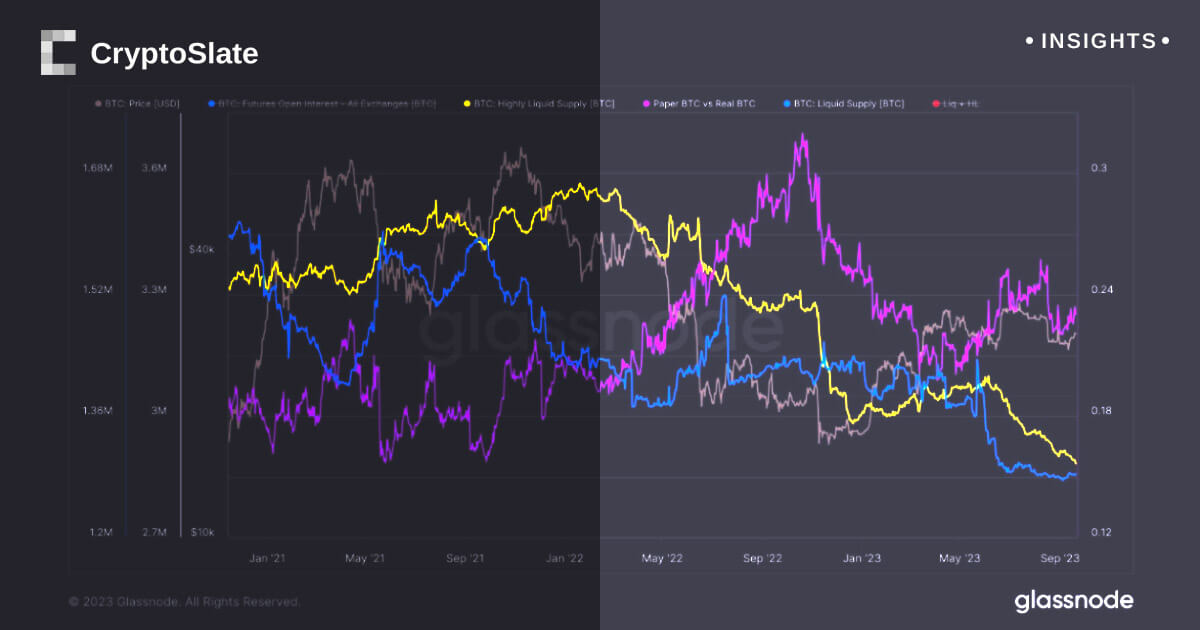Click the May '21 x-axis date label
The image size is (1200, 630).
[364, 557]
